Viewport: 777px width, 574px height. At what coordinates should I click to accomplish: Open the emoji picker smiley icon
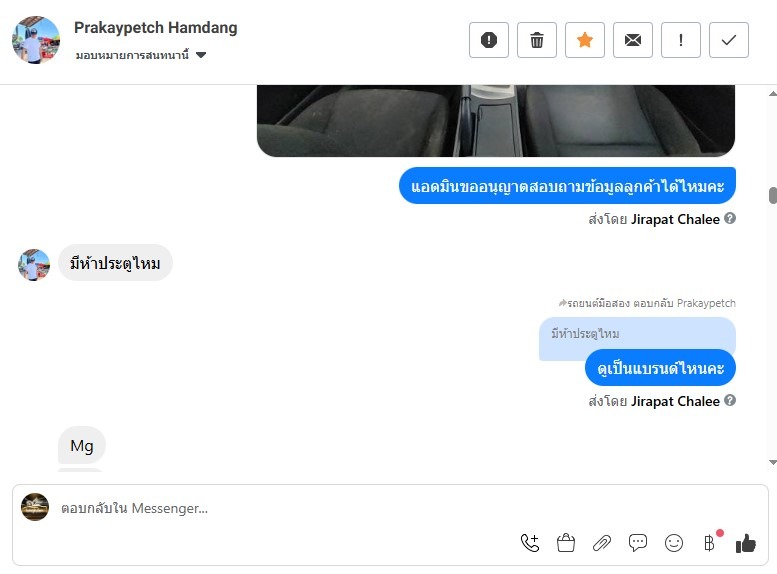pos(674,543)
